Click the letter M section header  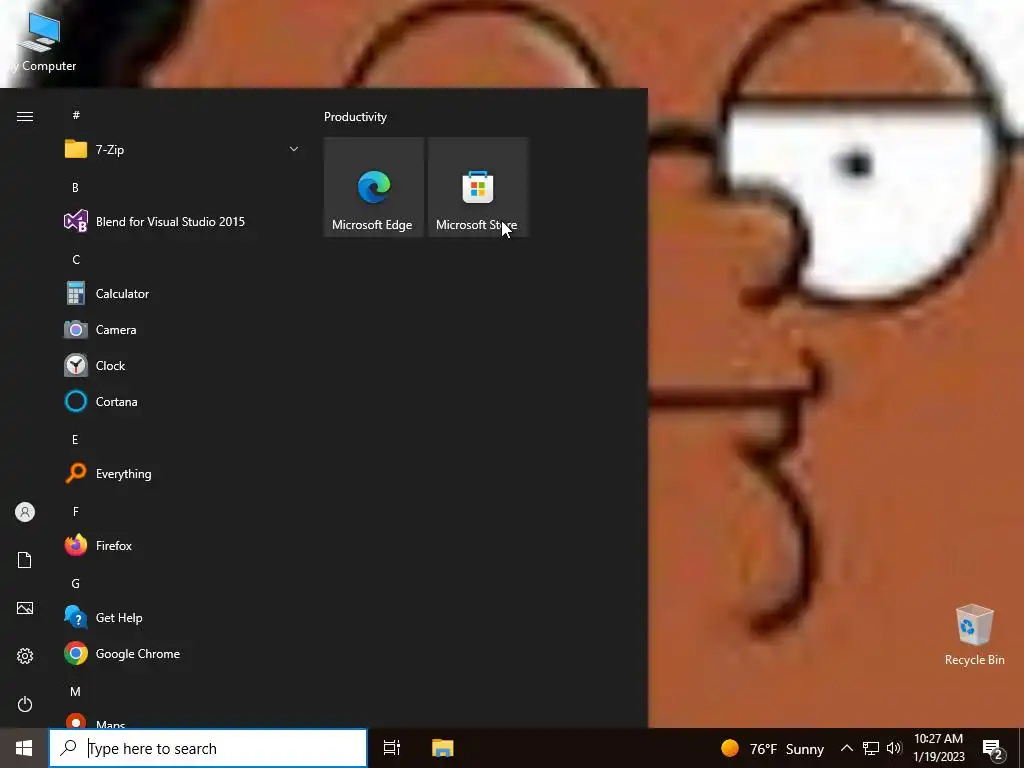click(x=75, y=692)
